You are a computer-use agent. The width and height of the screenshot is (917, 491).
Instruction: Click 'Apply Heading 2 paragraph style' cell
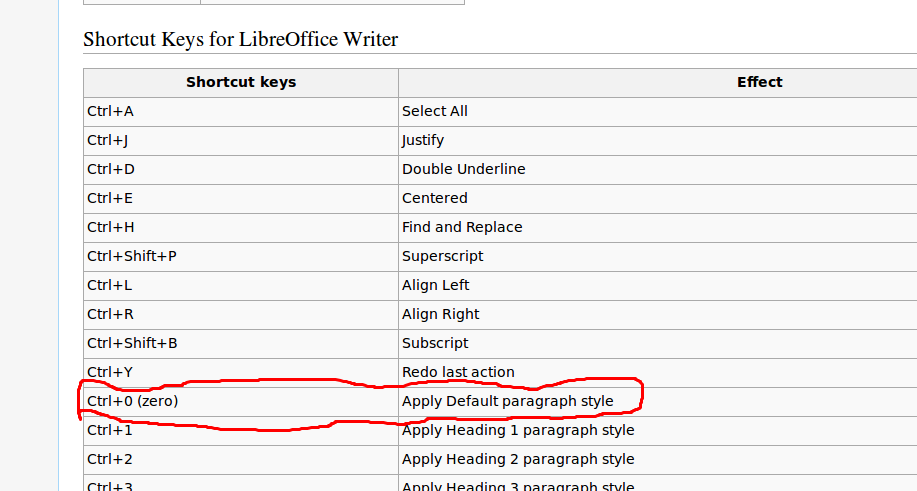658,459
